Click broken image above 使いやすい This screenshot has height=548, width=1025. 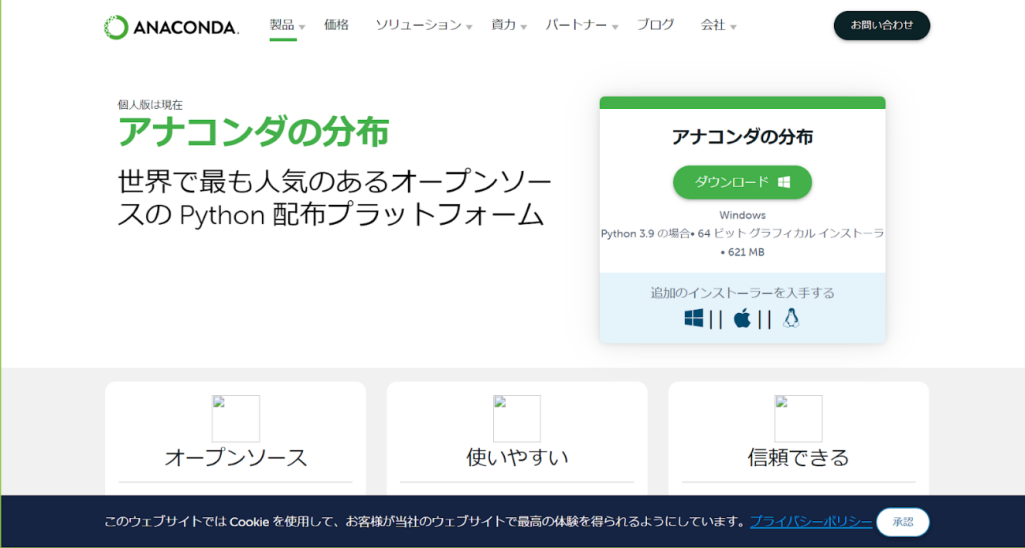(517, 419)
